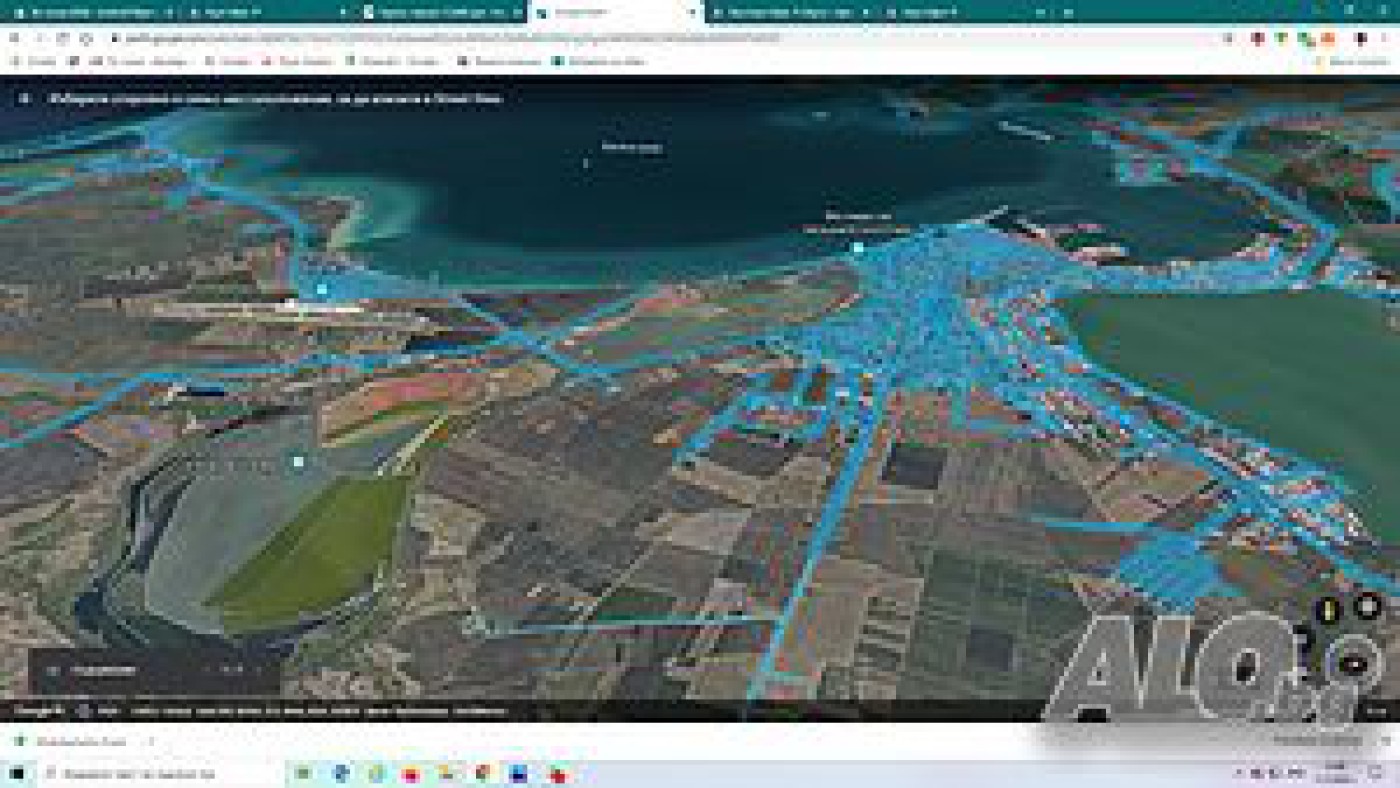Open the bookmarks folder at the bar's right end
The height and width of the screenshot is (788, 1400).
click(x=1350, y=61)
